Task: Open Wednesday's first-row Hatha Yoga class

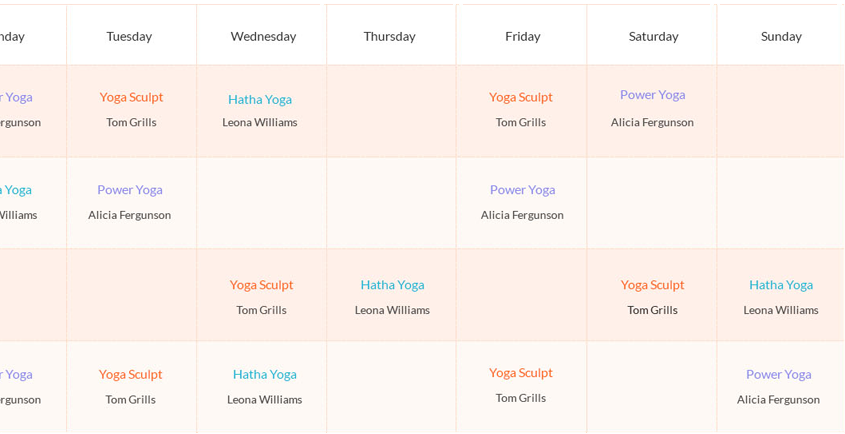Action: (x=260, y=99)
